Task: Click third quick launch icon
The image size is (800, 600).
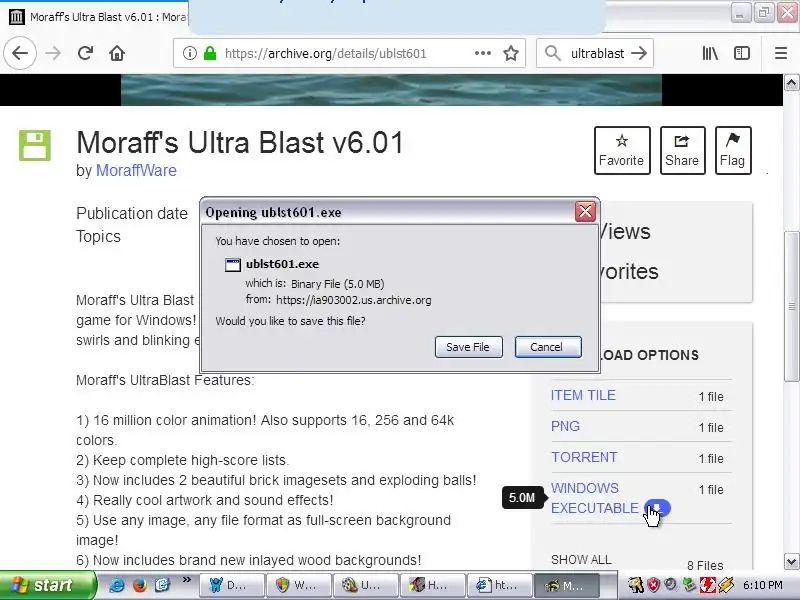Action: click(x=162, y=585)
